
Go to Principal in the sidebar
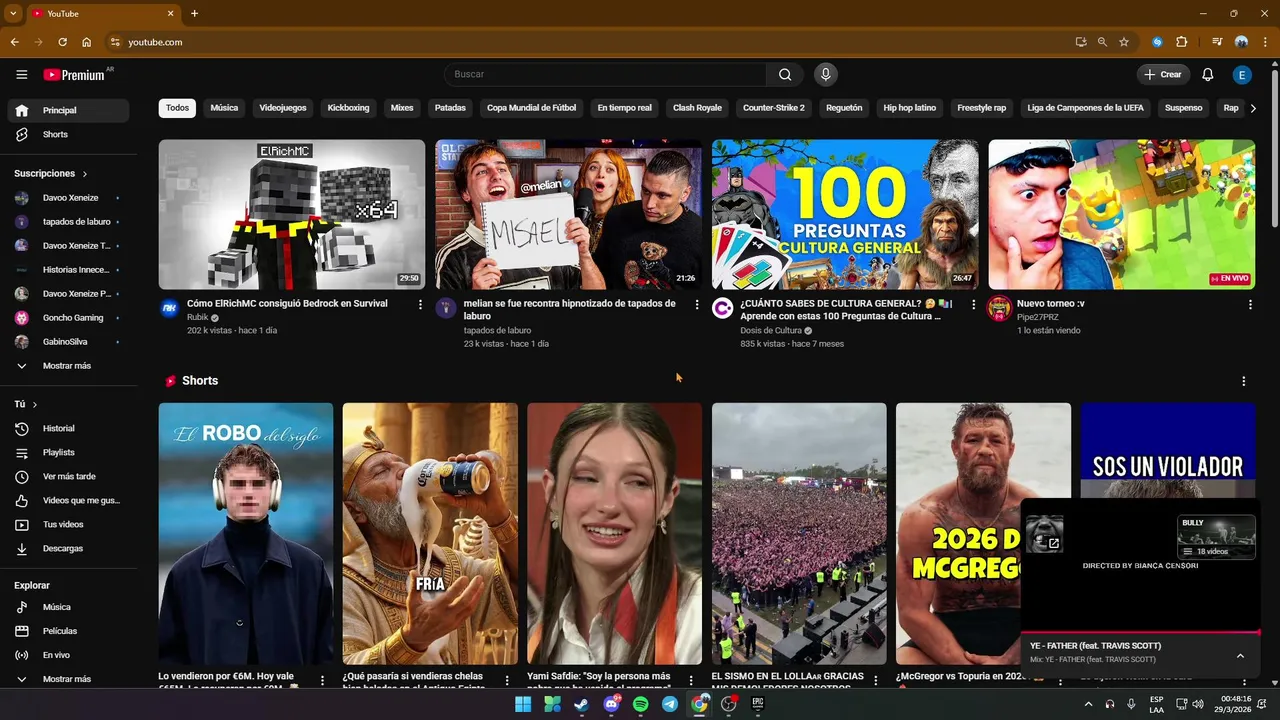(x=67, y=110)
